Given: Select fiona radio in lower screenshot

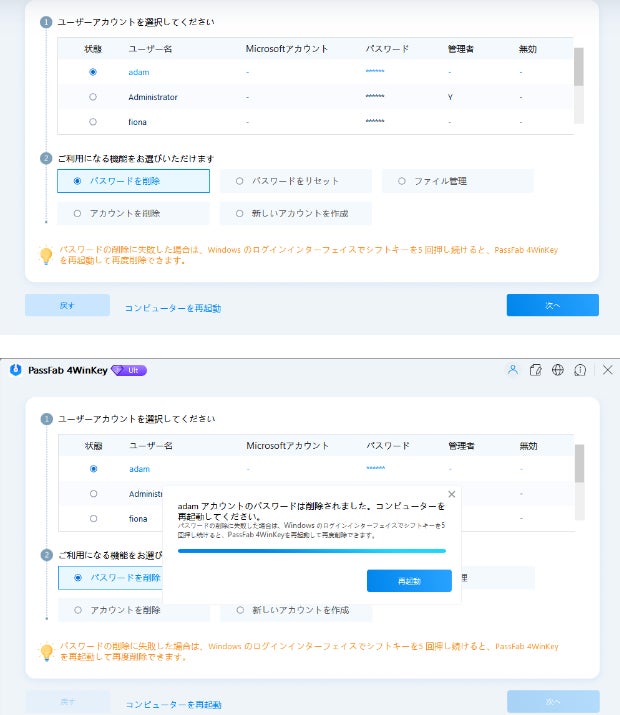Looking at the screenshot, I should tap(93, 518).
